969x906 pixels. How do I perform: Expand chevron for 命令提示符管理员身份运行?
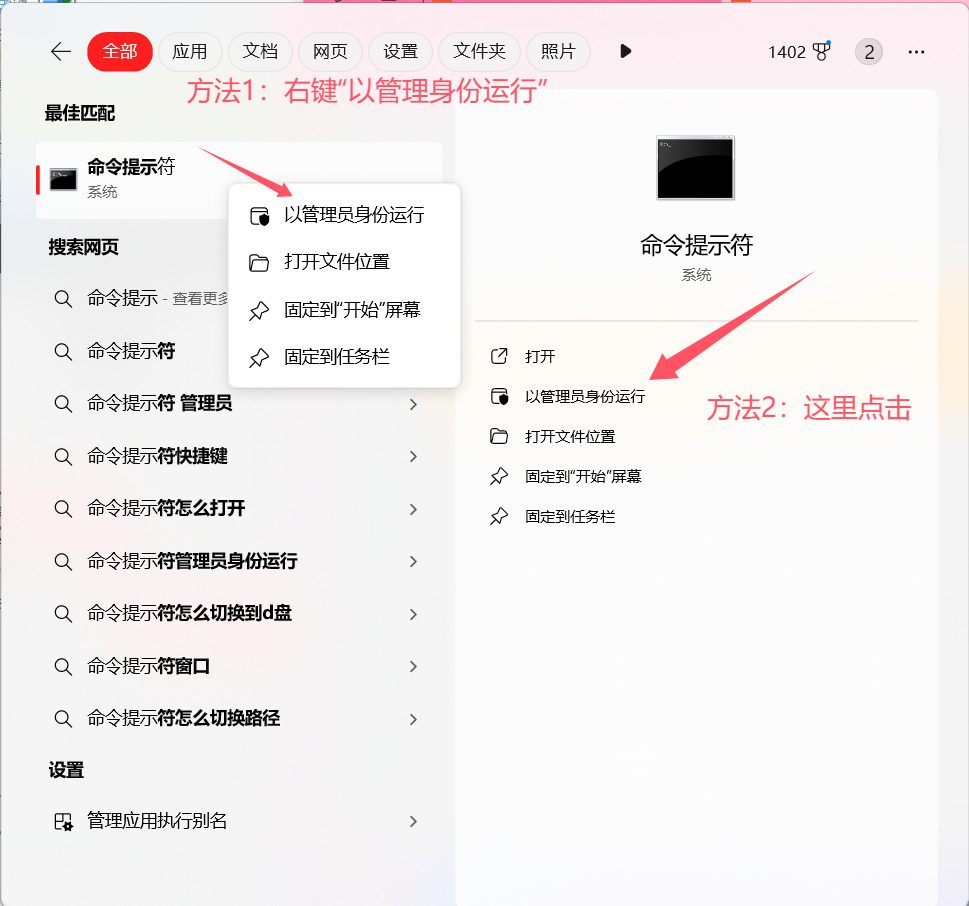point(413,562)
